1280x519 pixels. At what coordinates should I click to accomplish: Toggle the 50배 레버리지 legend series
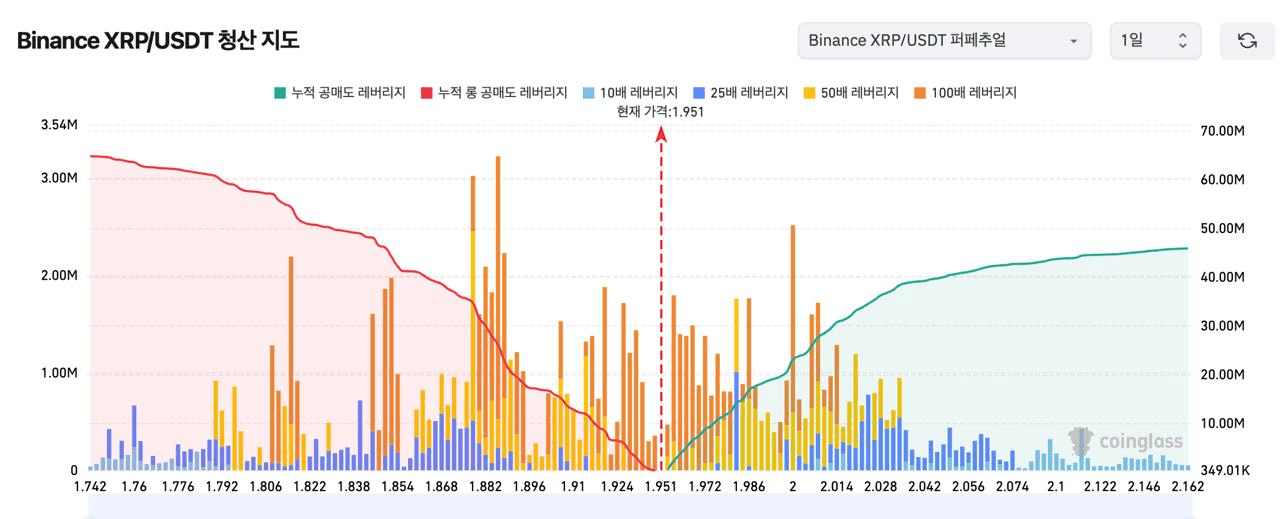[x=851, y=92]
